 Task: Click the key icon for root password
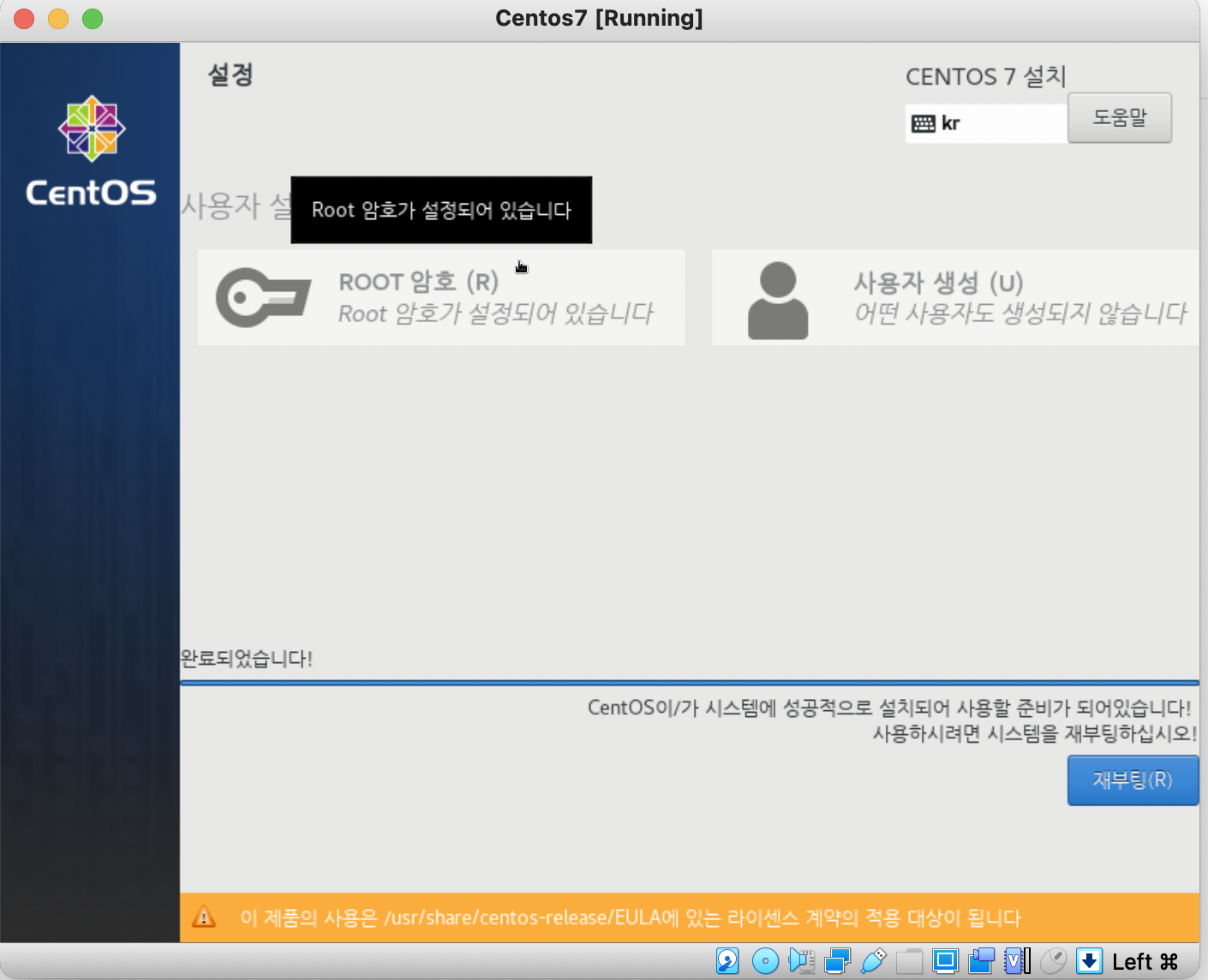(263, 297)
